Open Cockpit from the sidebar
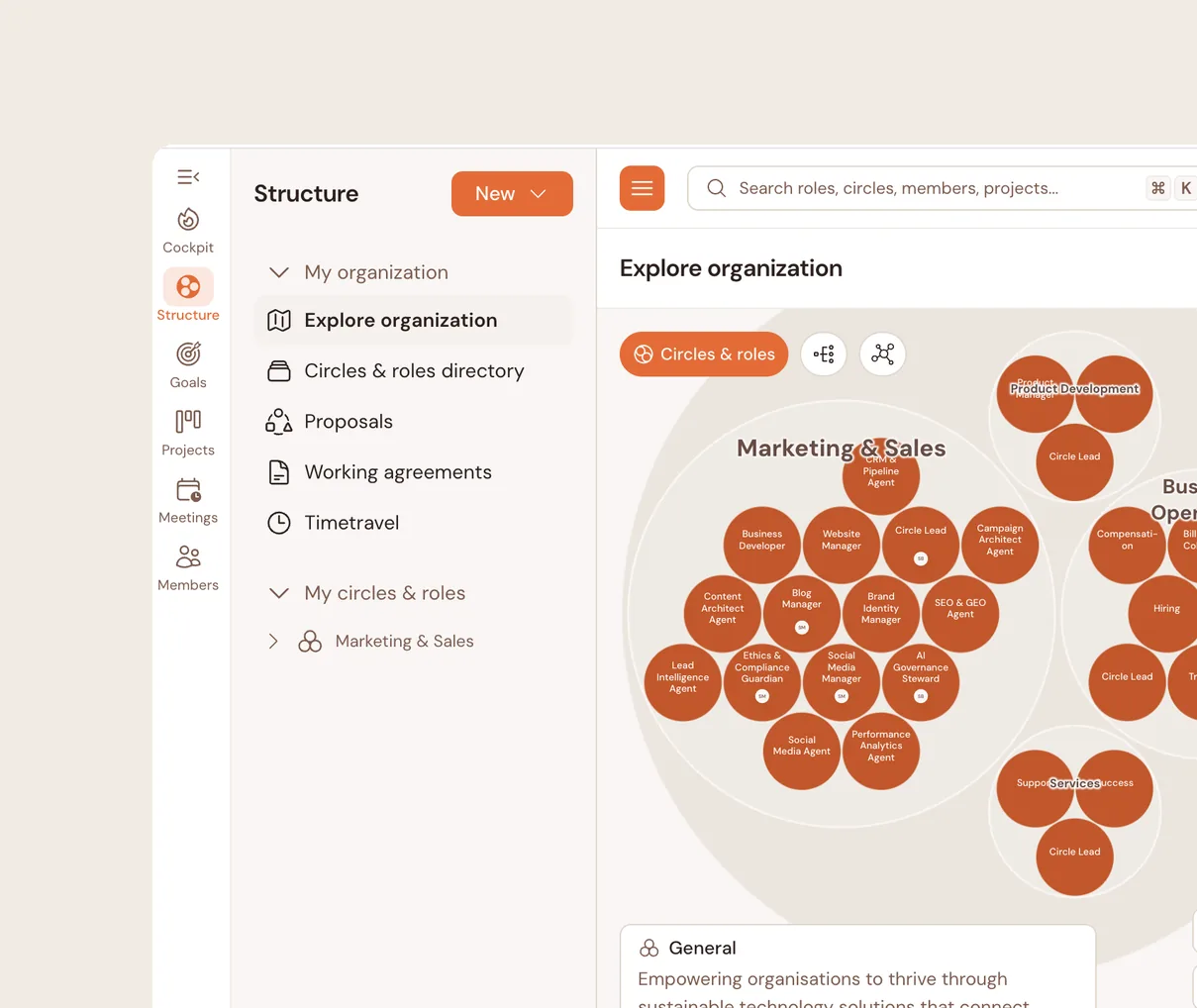Screen dimensions: 1197x1008 point(188,231)
